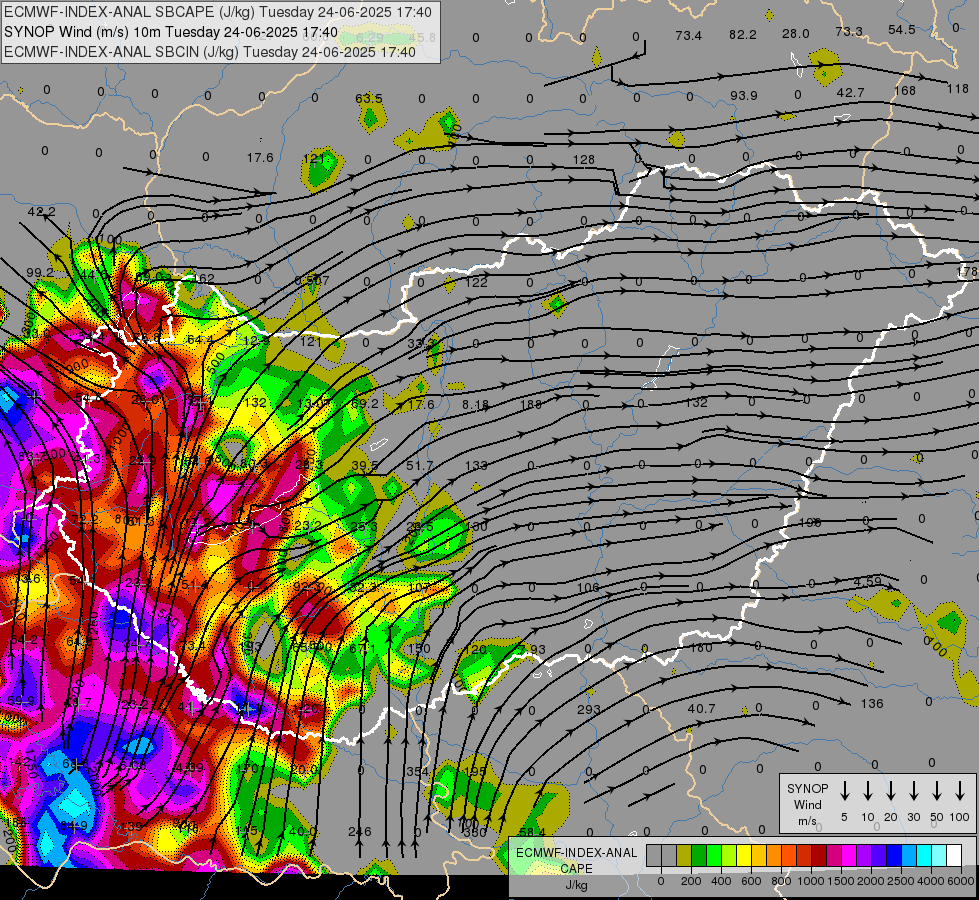Click the map value 51.7
Image resolution: width=979 pixels, height=900 pixels.
419,466
